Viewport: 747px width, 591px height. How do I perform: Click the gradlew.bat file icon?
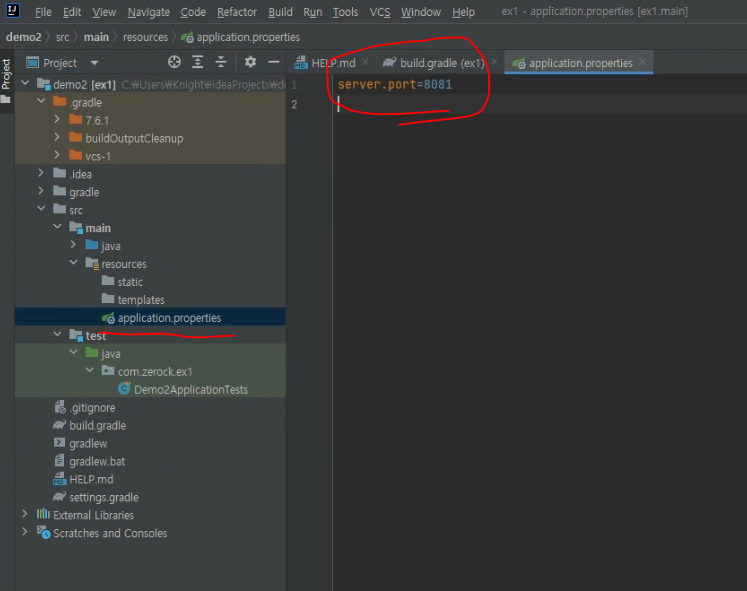(x=60, y=461)
